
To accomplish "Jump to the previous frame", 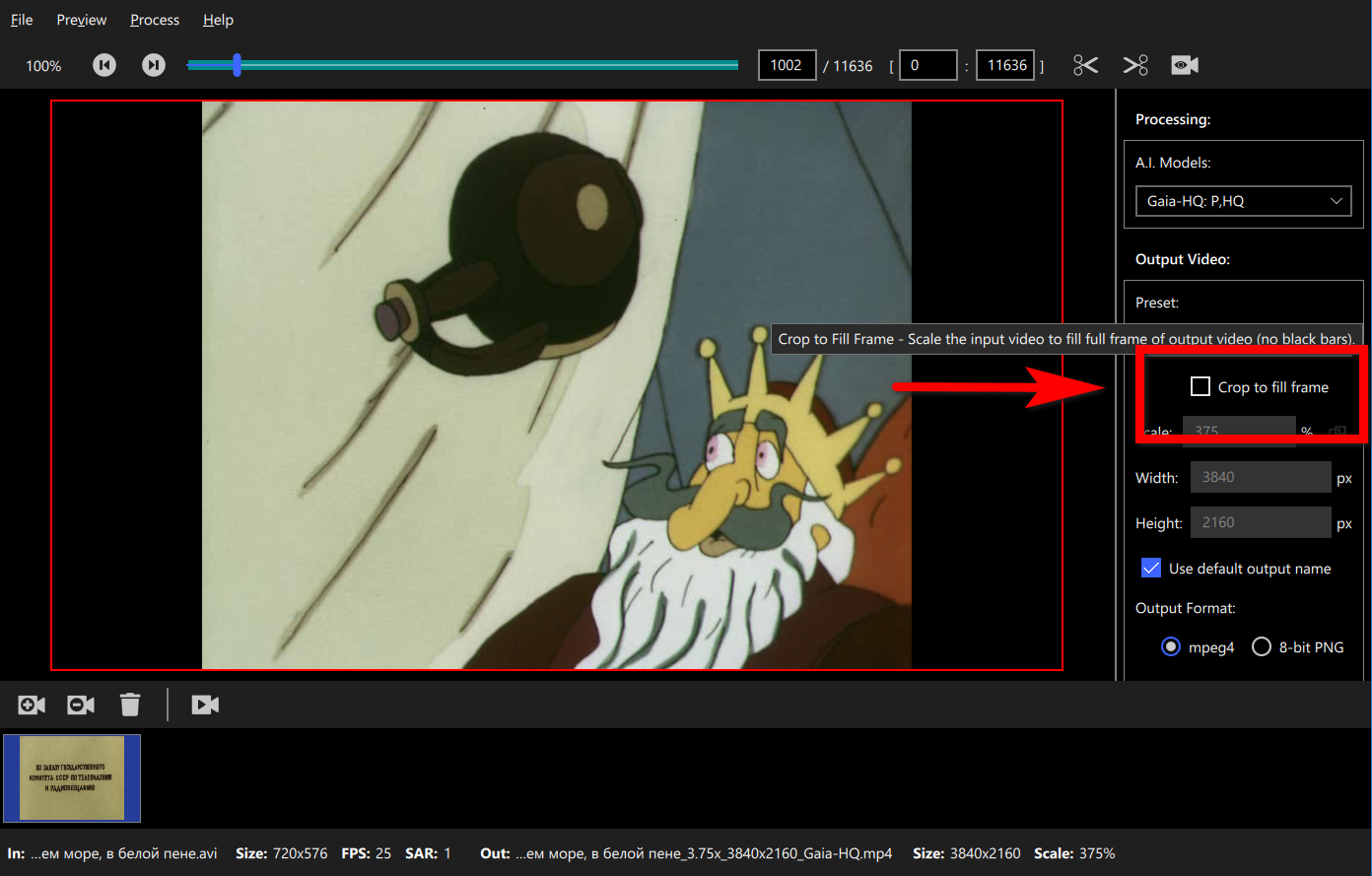I will coord(104,65).
